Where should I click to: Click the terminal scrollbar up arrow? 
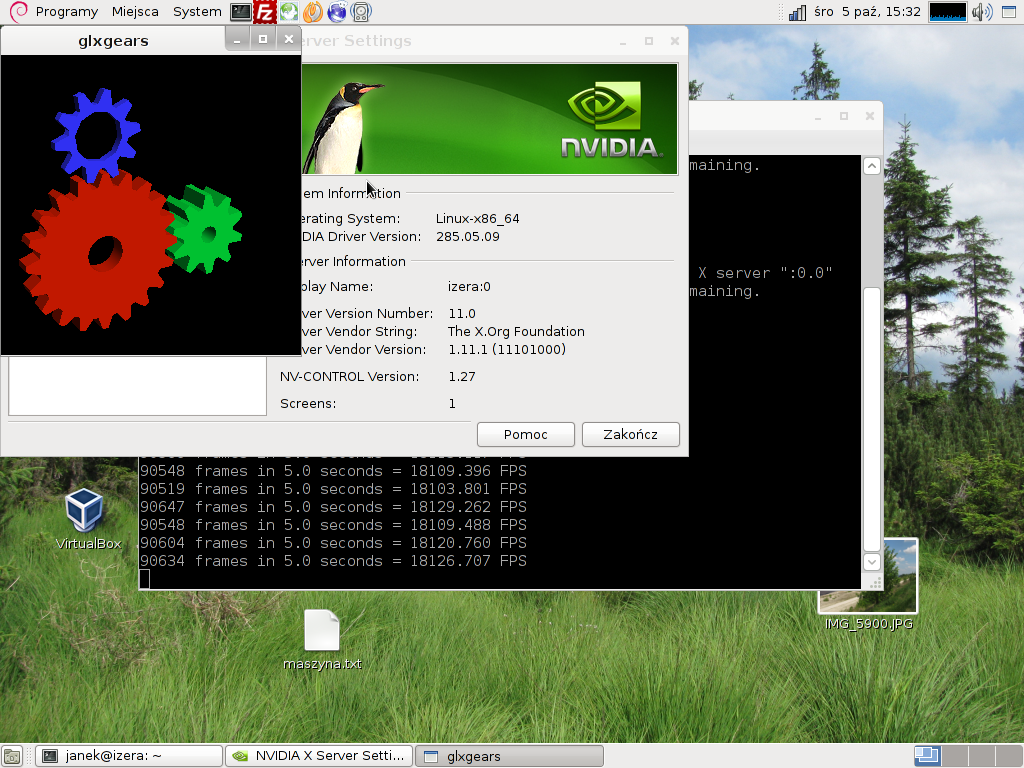872,166
